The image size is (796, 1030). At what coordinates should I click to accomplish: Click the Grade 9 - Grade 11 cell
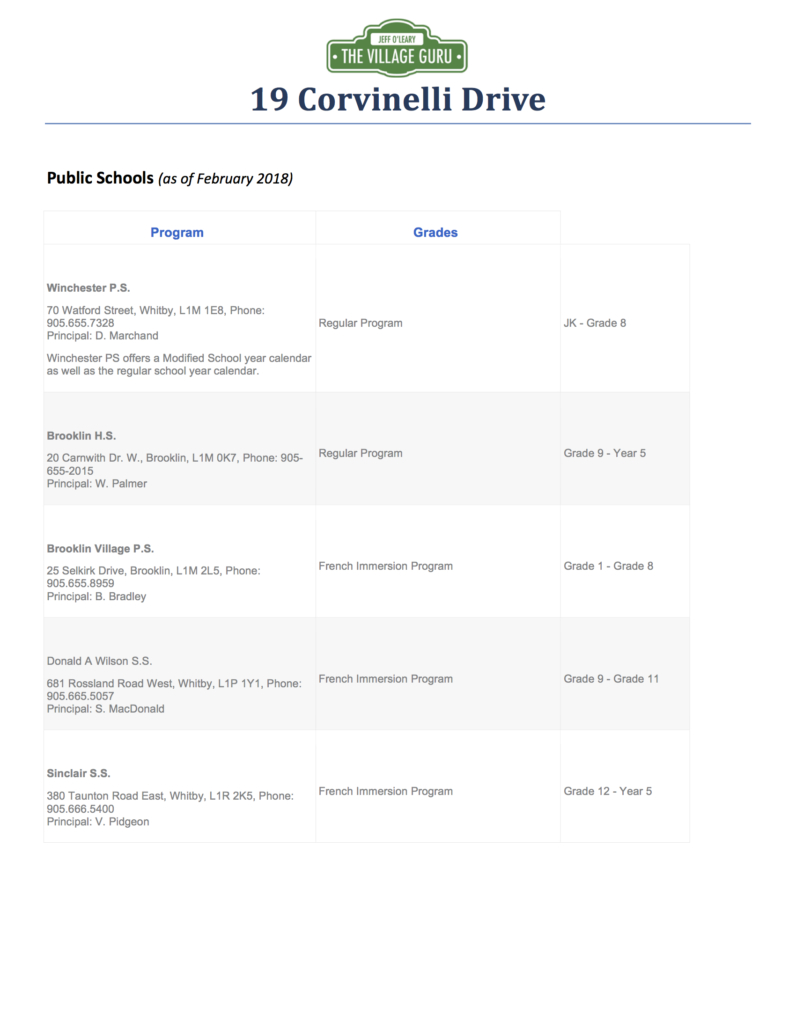pos(611,679)
